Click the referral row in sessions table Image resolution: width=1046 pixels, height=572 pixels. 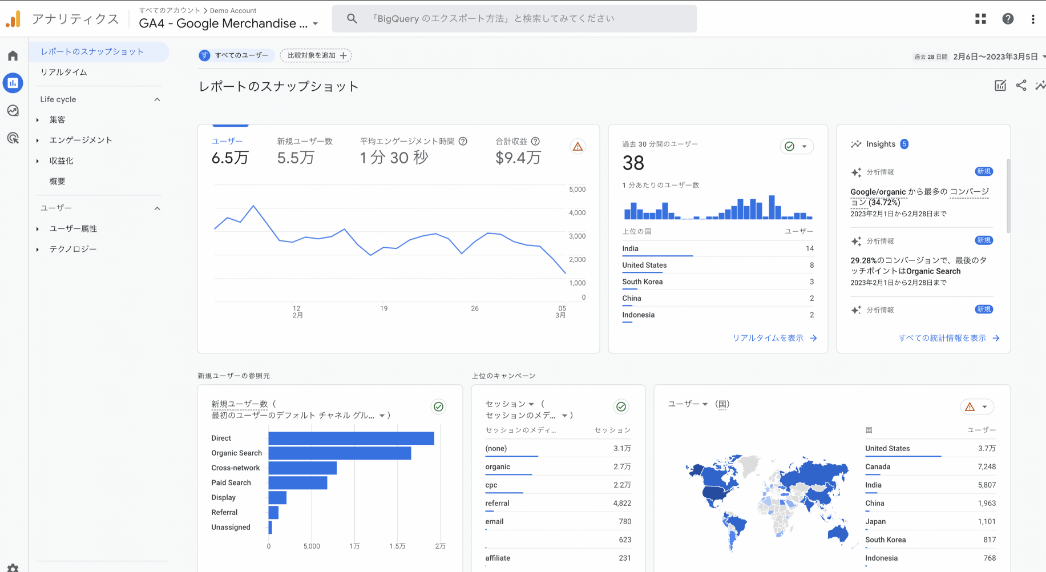558,504
